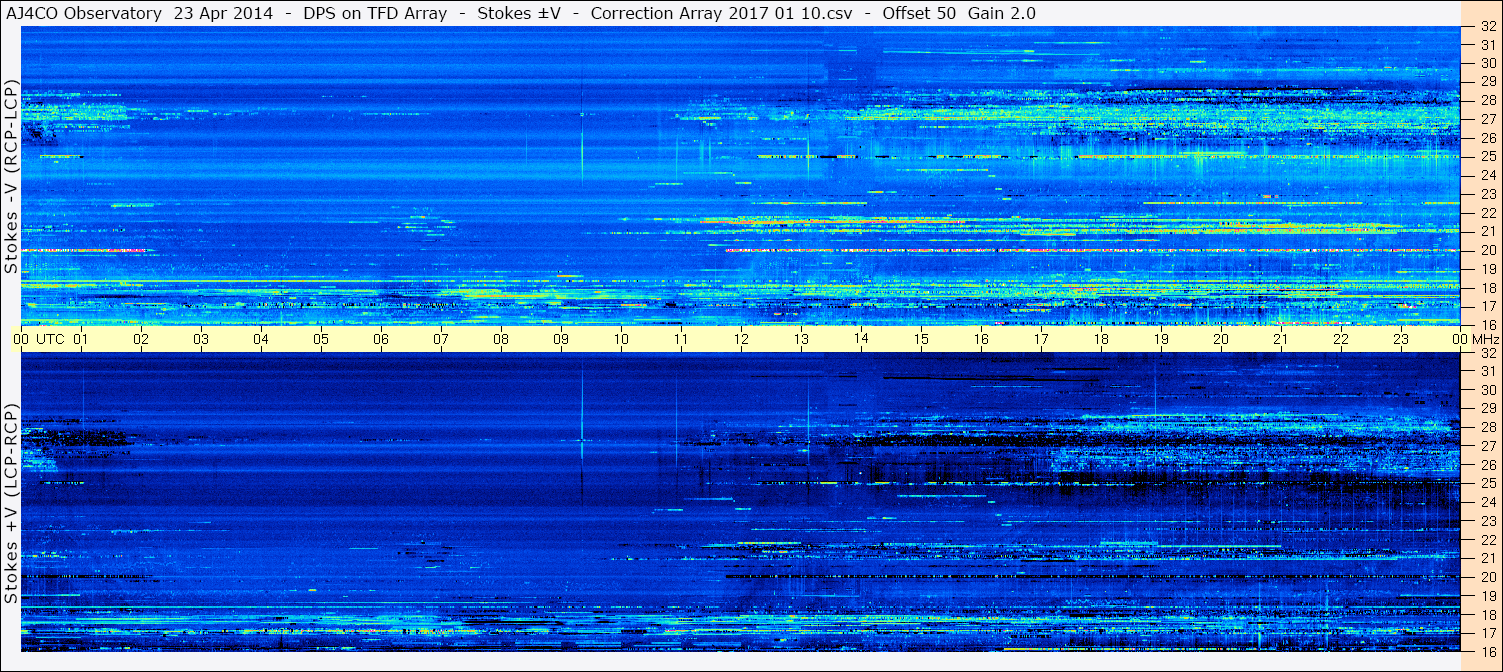Click the 'Offset 50' header value
This screenshot has width=1503, height=672.
[919, 13]
